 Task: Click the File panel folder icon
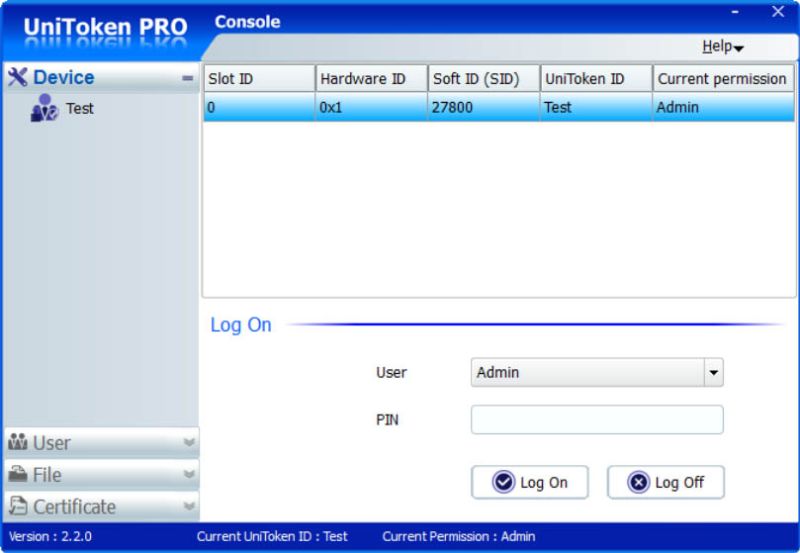(x=18, y=474)
